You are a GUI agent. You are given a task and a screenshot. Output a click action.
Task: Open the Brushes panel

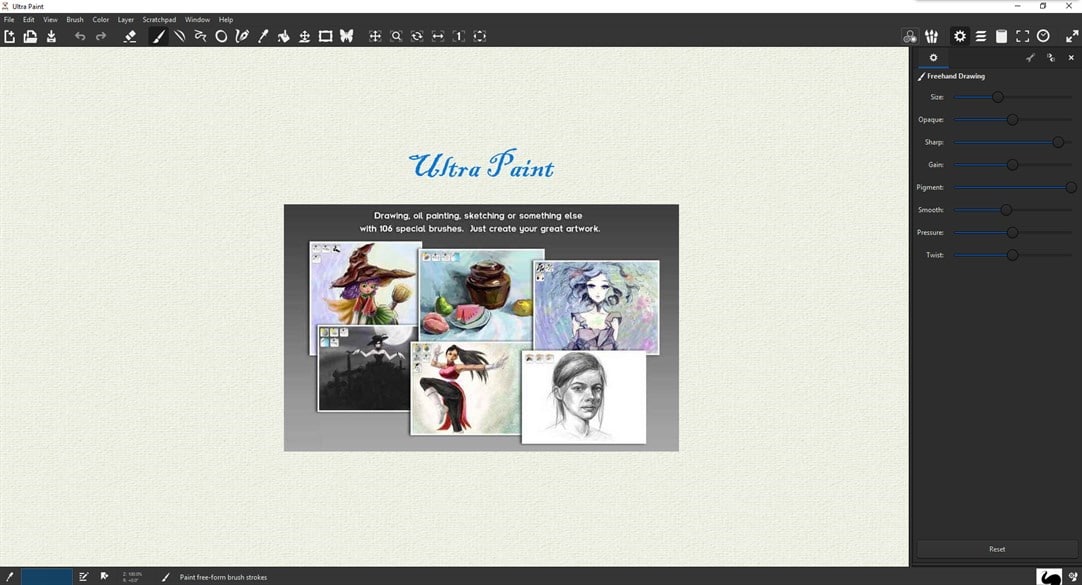click(931, 36)
